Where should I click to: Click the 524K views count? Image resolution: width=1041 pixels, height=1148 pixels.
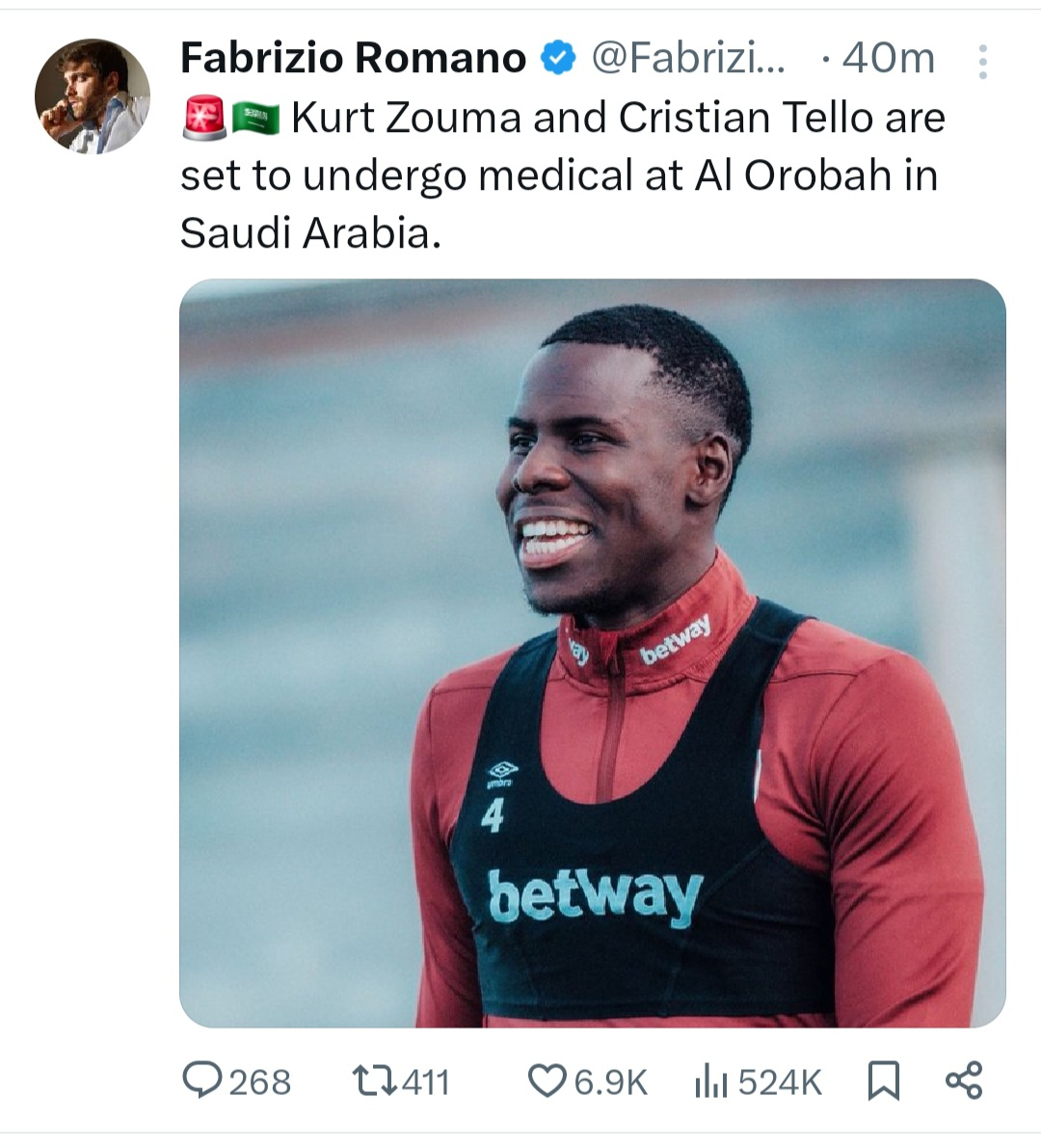[x=780, y=1081]
